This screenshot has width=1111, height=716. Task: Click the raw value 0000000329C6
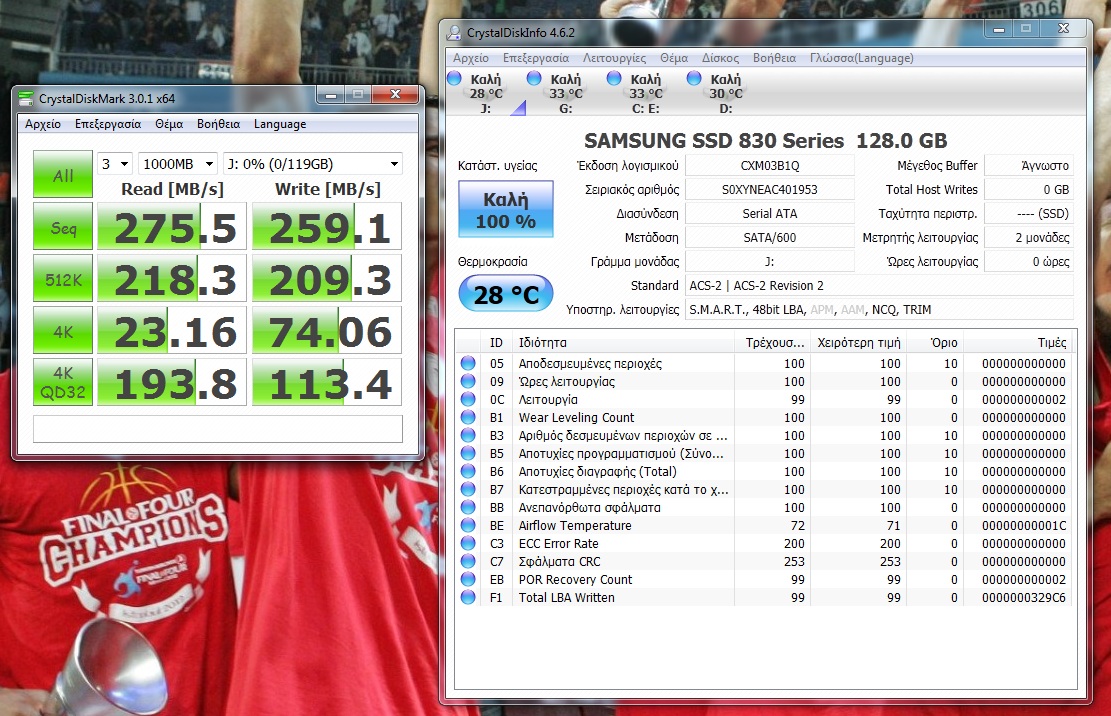(1023, 598)
